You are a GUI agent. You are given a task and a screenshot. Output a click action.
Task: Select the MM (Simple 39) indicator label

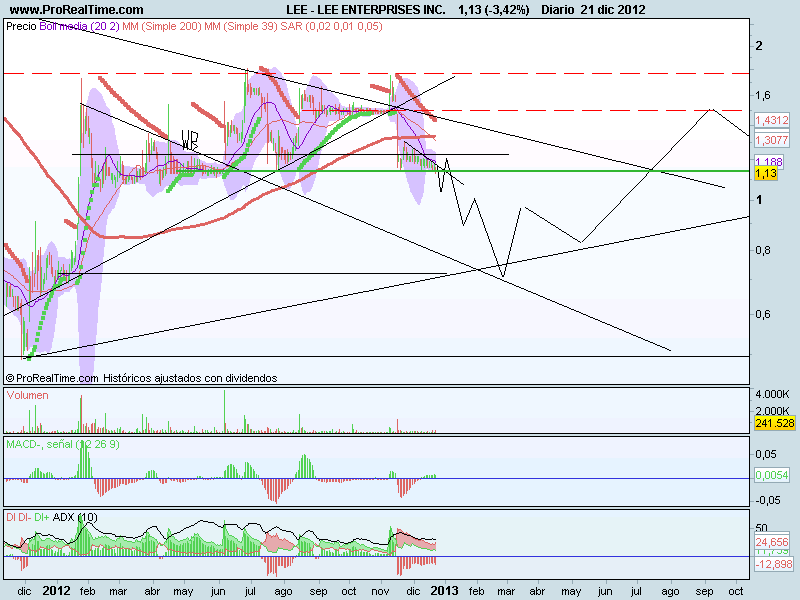(241, 26)
